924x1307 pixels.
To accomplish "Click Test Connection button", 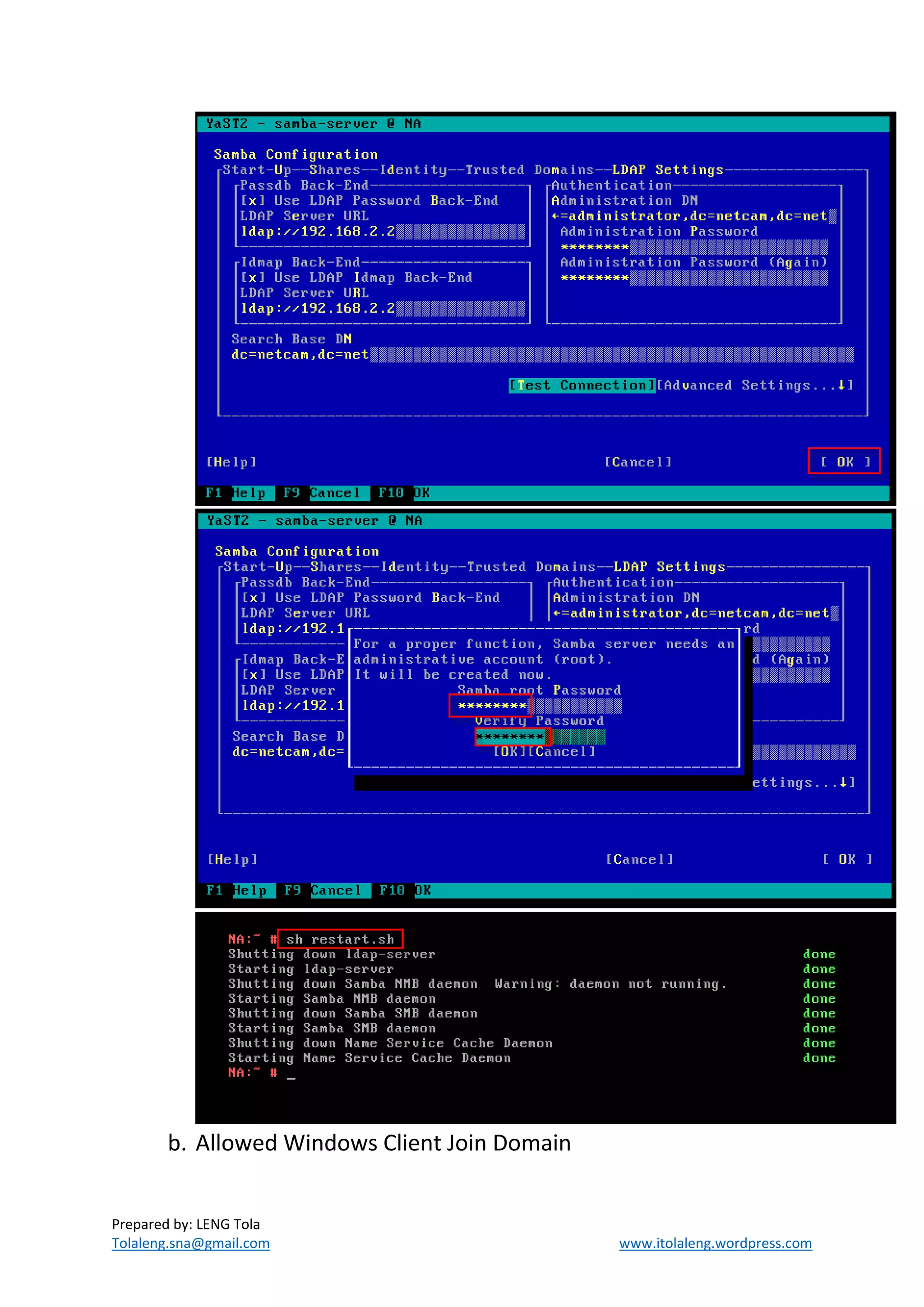I will pyautogui.click(x=582, y=385).
